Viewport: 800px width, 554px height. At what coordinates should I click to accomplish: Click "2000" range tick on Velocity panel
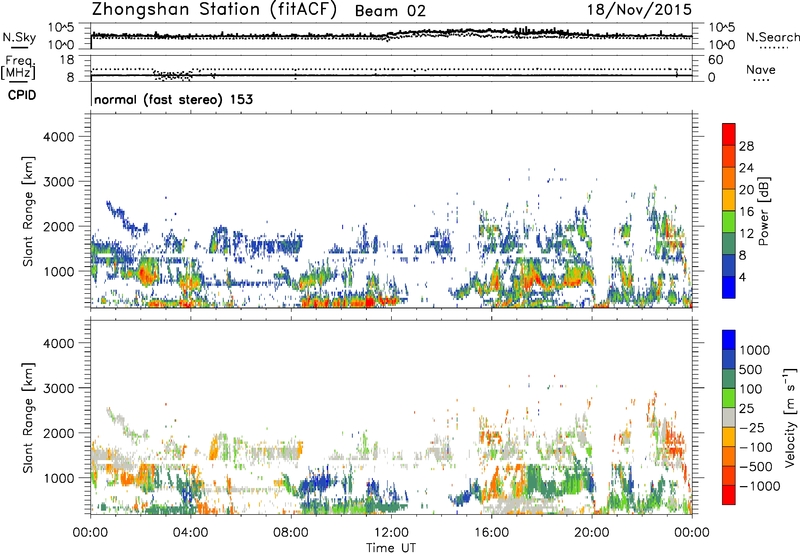[59, 433]
